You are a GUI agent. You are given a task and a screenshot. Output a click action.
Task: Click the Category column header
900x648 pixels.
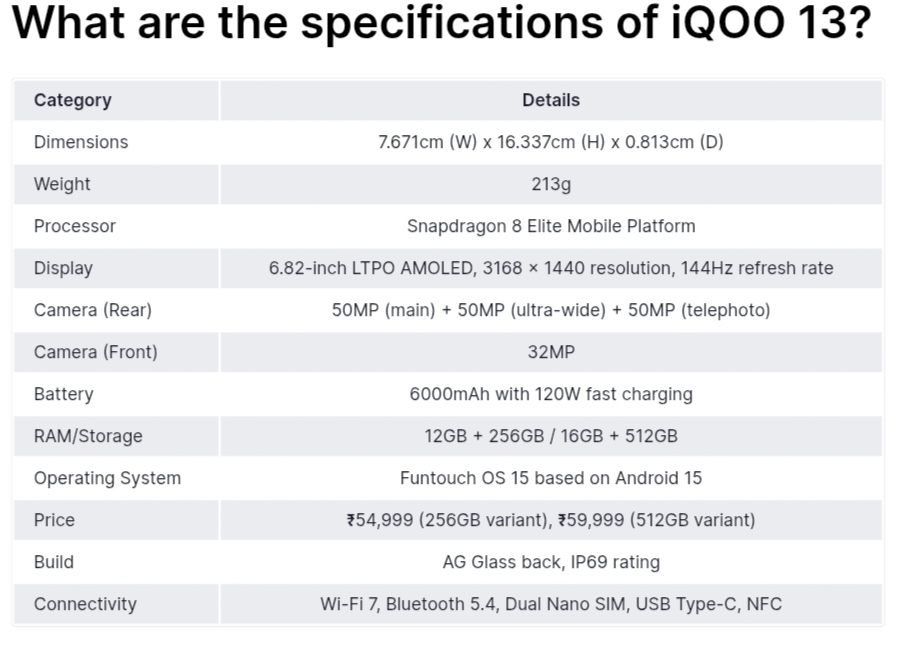point(73,100)
